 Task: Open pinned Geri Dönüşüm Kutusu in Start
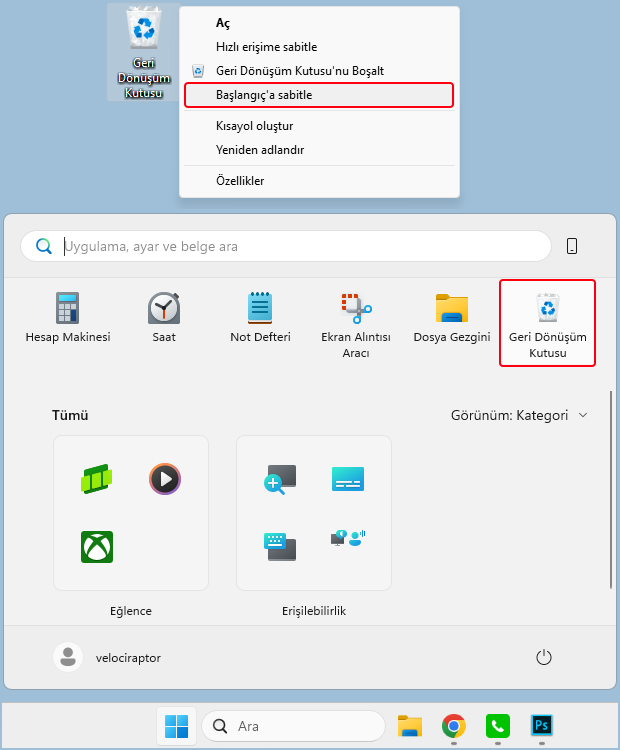tap(547, 323)
